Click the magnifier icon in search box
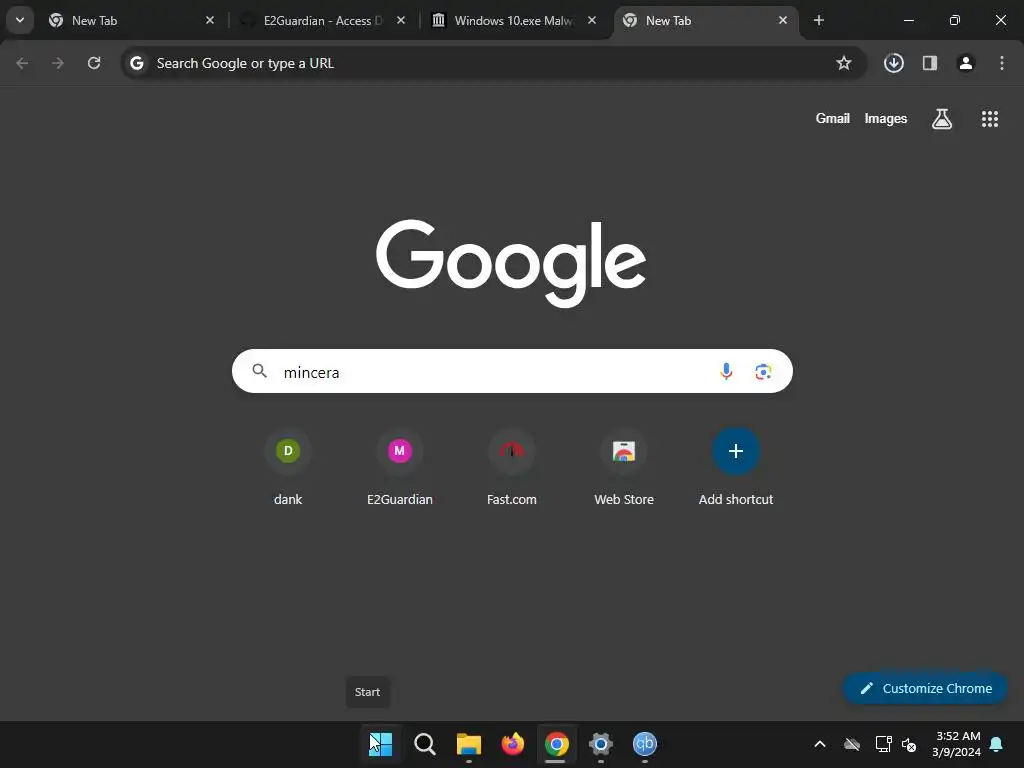 pos(259,371)
